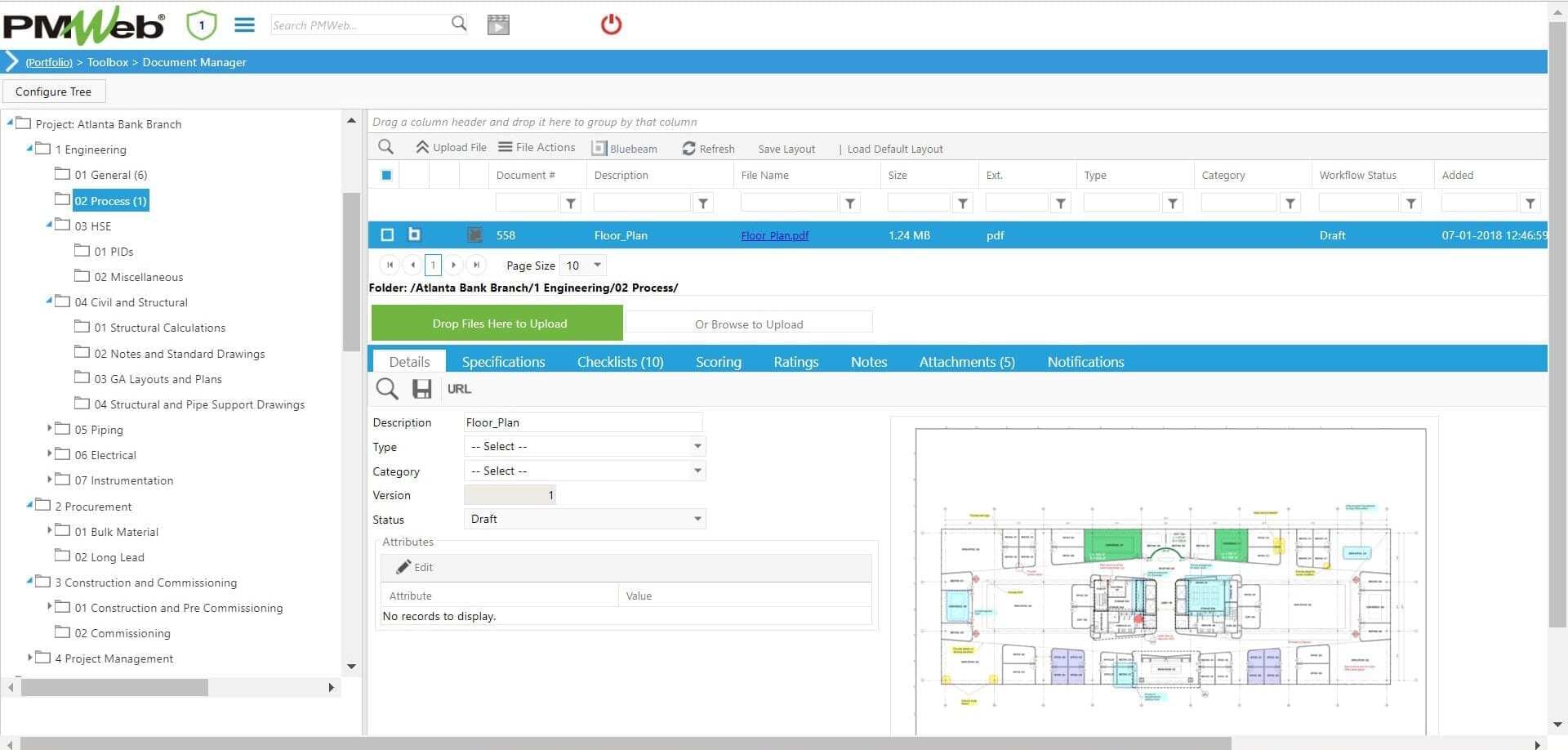1568x750 pixels.
Task: Click the blue chevron before Portfolio breadcrumb
Action: tap(11, 61)
